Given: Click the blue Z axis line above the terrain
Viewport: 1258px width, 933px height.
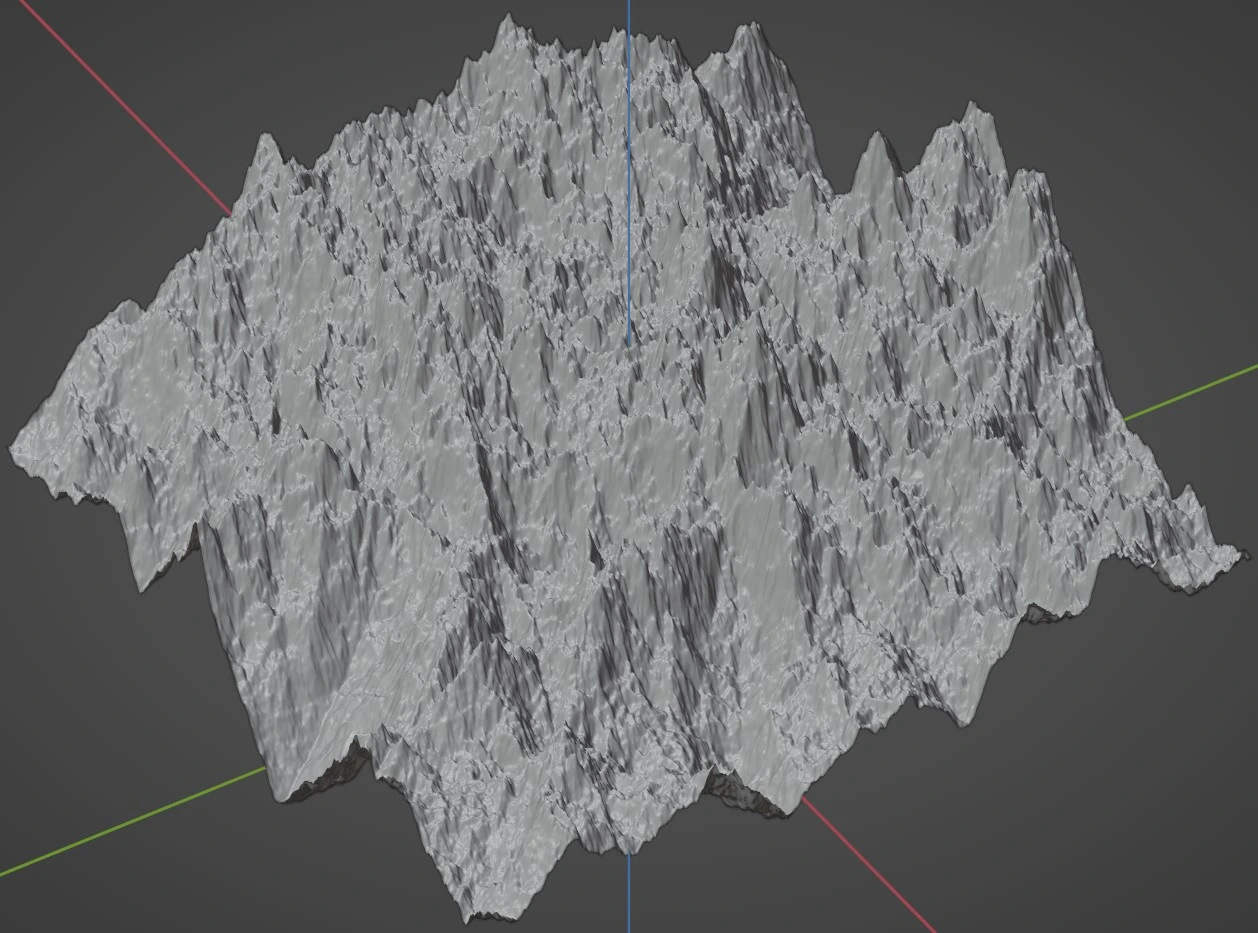Looking at the screenshot, I should tap(629, 12).
